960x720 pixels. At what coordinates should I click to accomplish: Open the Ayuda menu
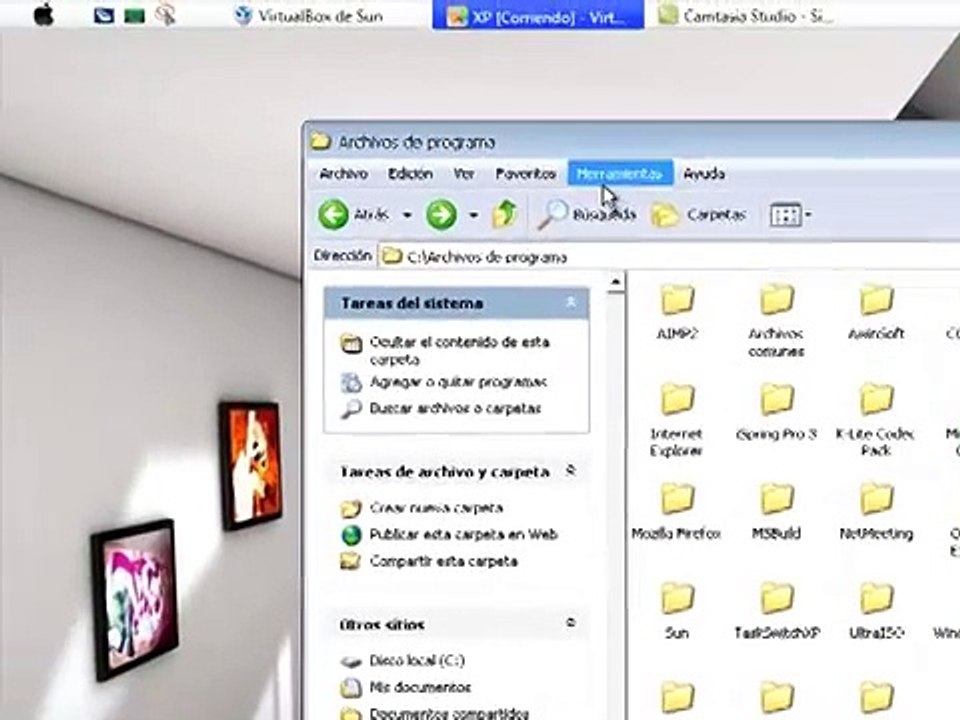click(x=704, y=174)
